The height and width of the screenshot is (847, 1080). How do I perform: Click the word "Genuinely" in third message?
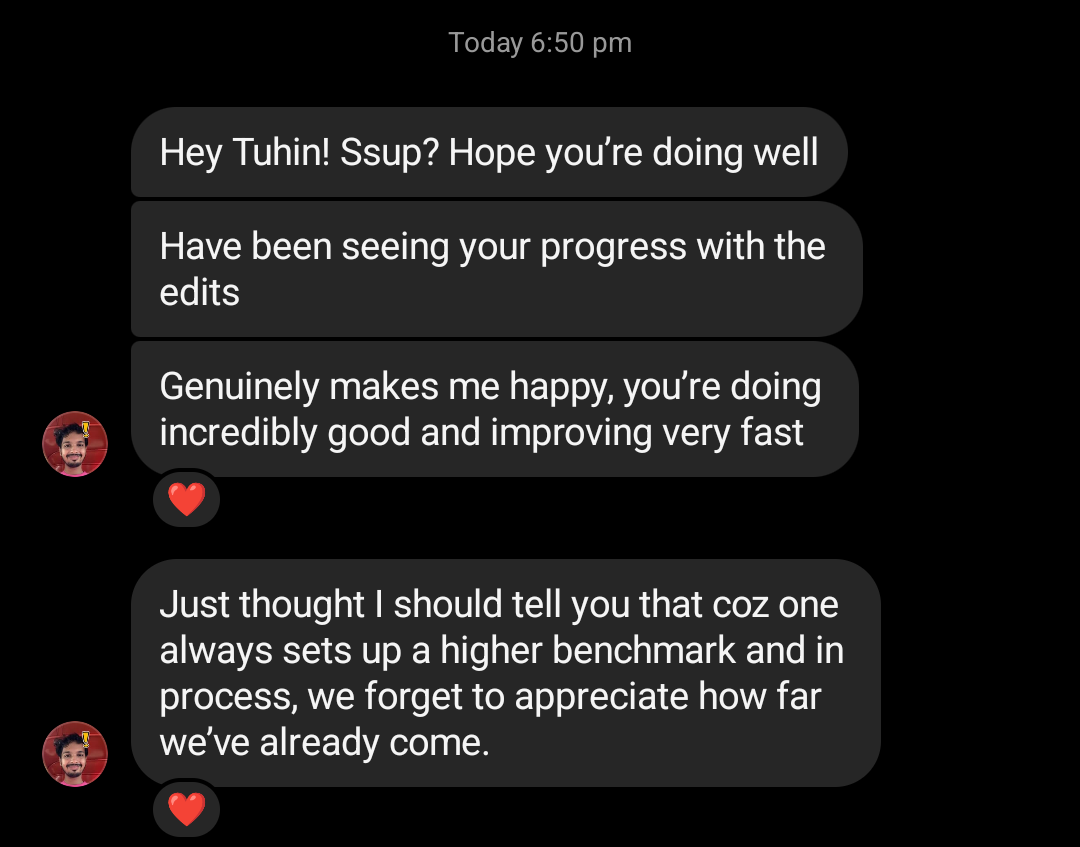(x=240, y=387)
